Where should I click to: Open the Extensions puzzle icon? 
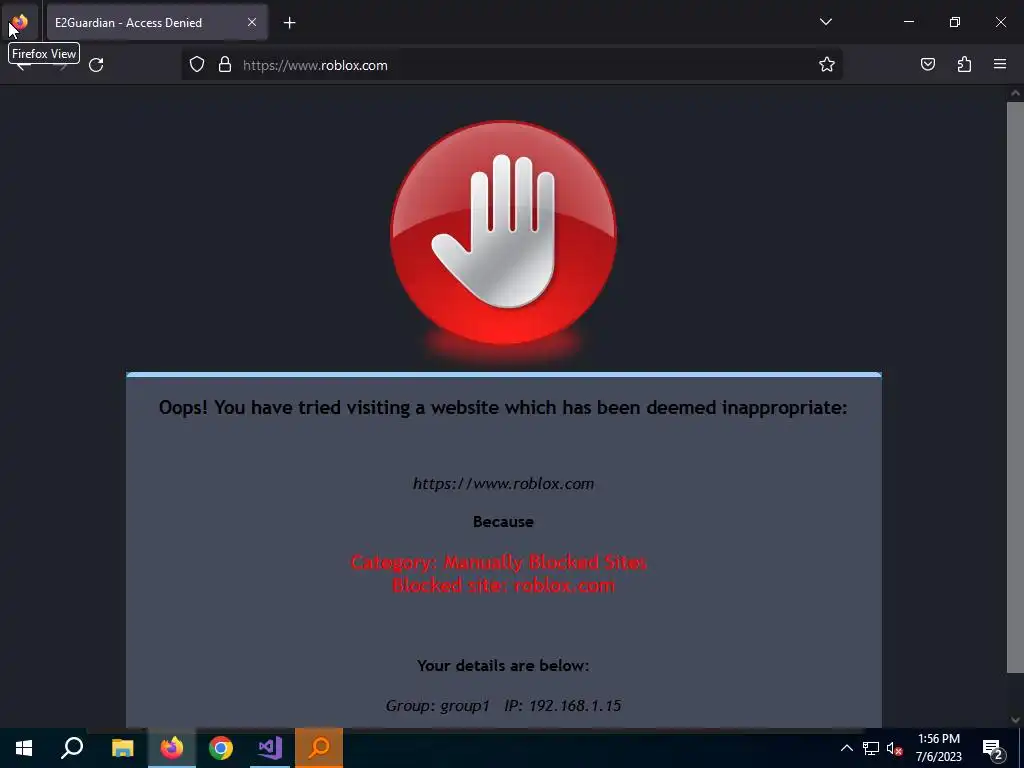964,65
